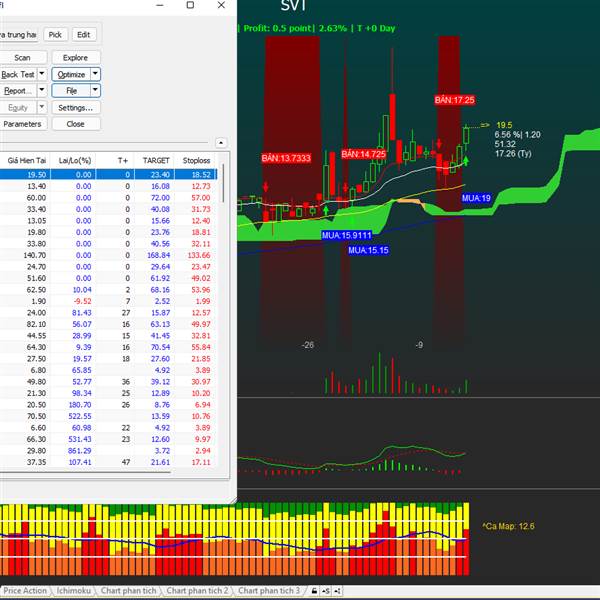Click the add sheet icon after the lock

(326, 591)
